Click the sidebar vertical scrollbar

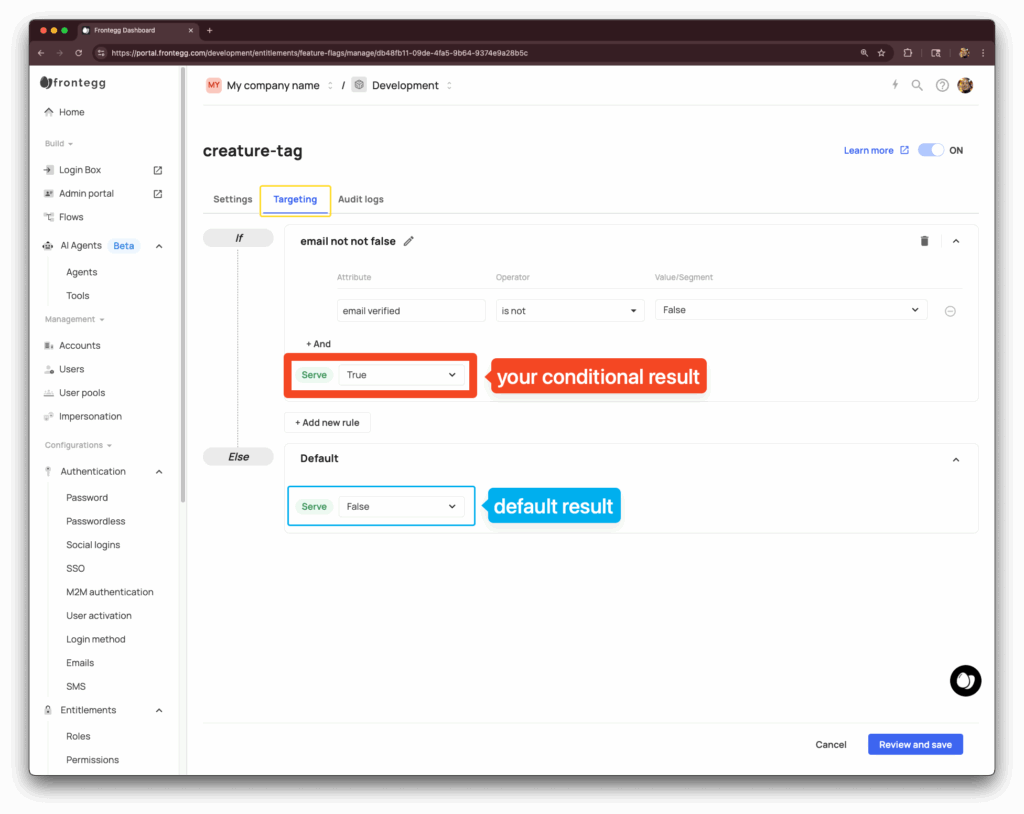tap(183, 285)
